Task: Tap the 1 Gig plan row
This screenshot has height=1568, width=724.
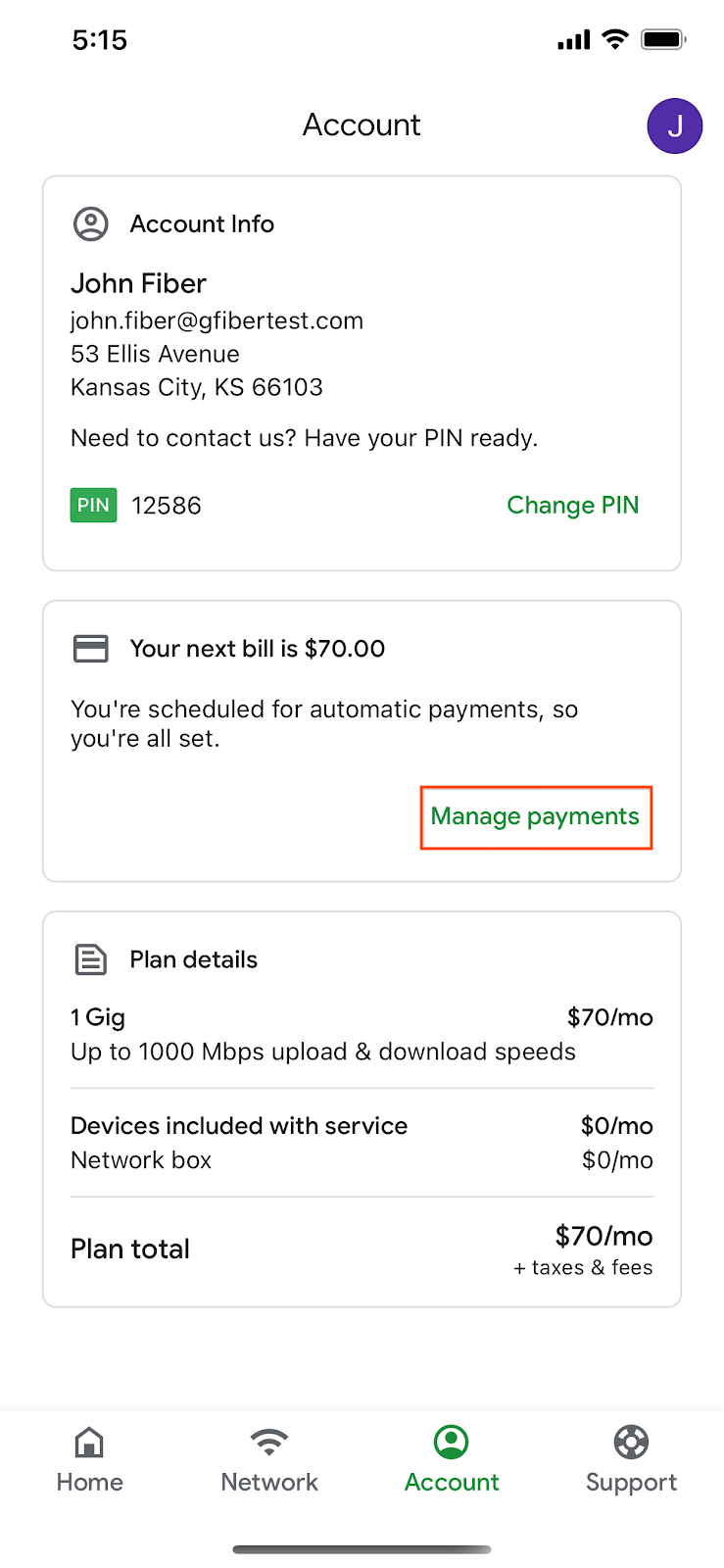Action: click(98, 1017)
